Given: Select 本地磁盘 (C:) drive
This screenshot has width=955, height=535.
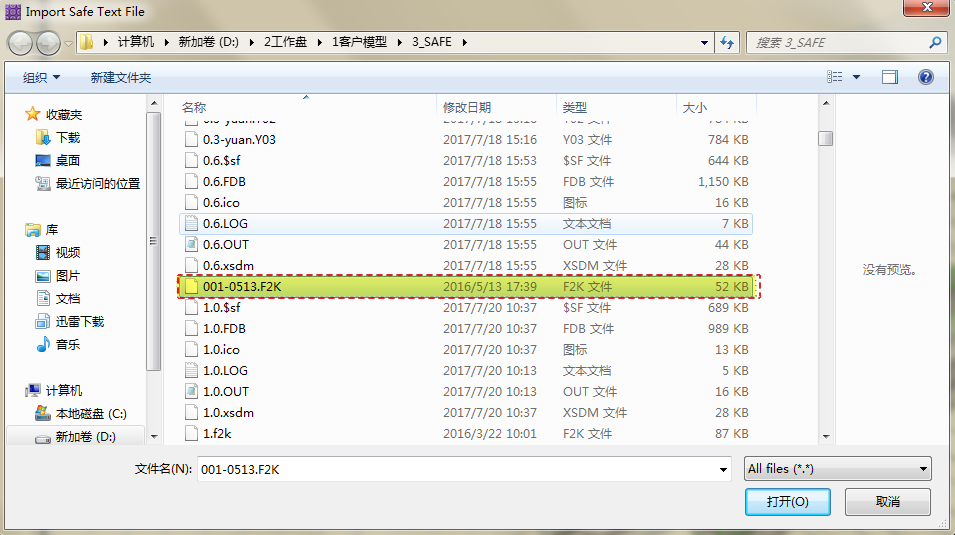Looking at the screenshot, I should (90, 413).
